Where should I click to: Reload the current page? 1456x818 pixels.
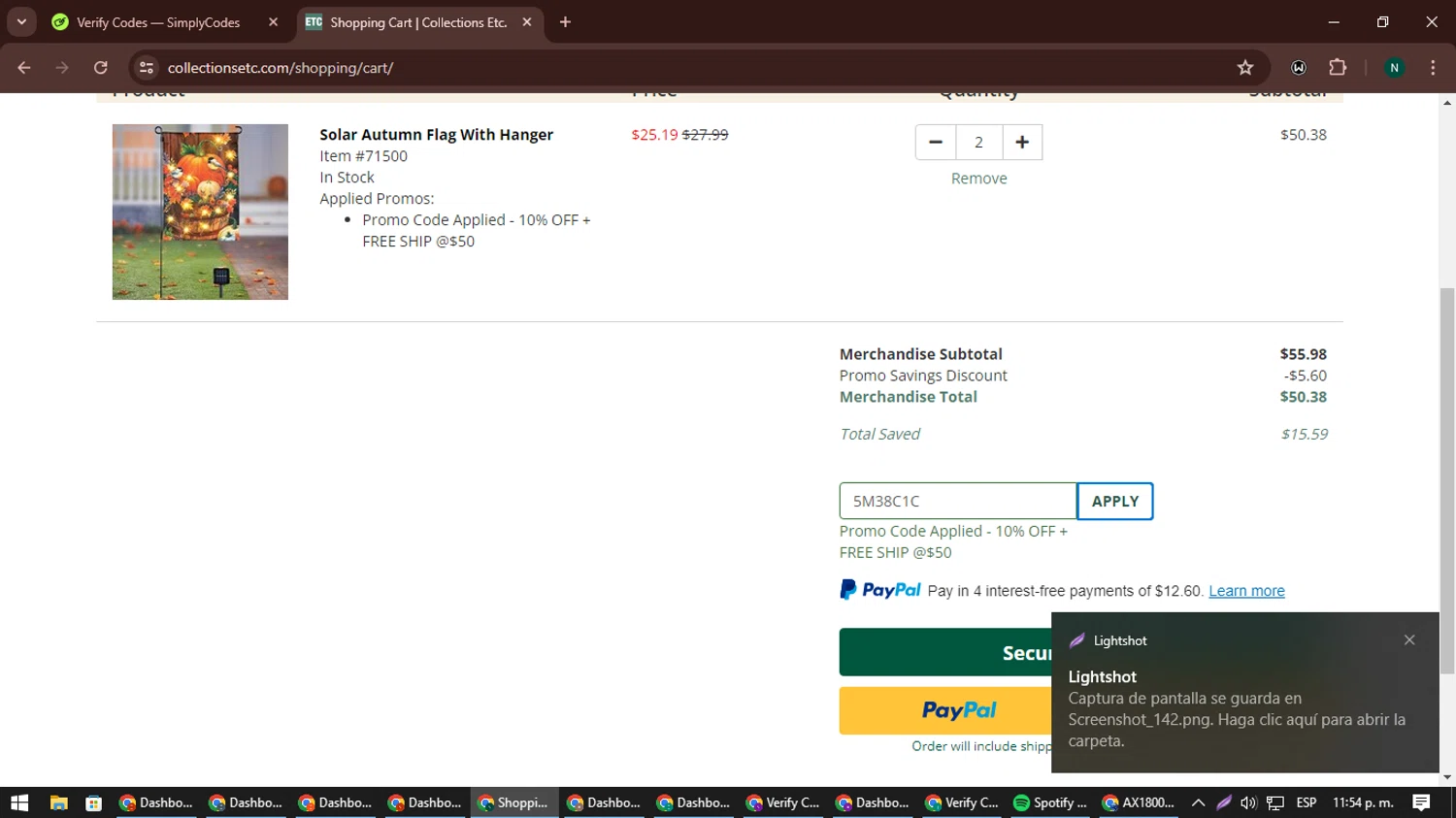click(100, 67)
